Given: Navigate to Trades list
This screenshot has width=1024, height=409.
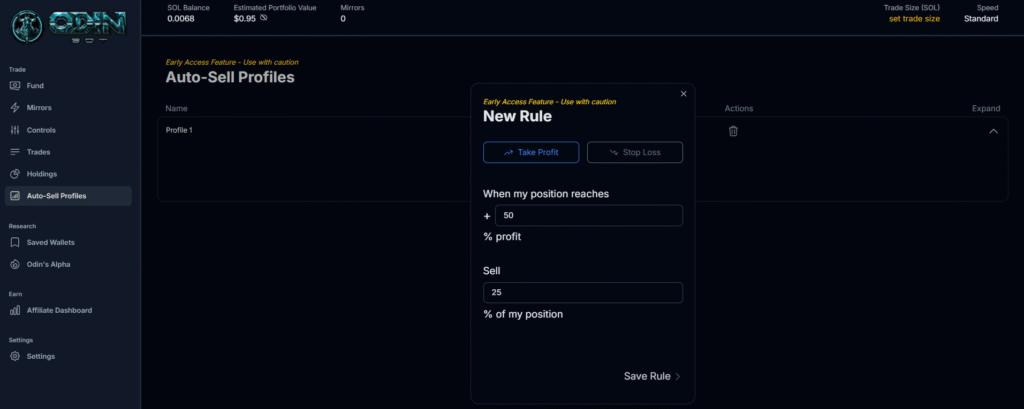Looking at the screenshot, I should coord(38,152).
